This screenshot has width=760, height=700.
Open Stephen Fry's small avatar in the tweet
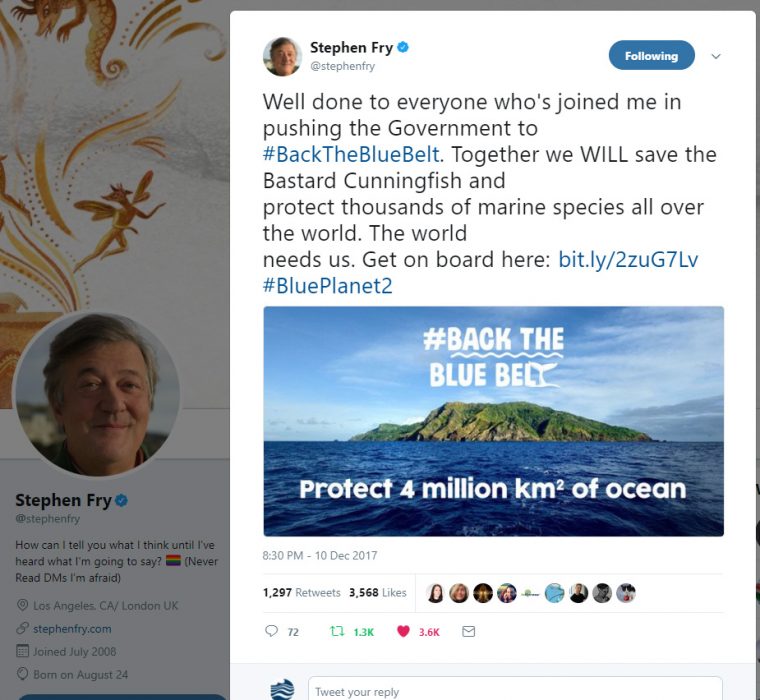[x=282, y=56]
